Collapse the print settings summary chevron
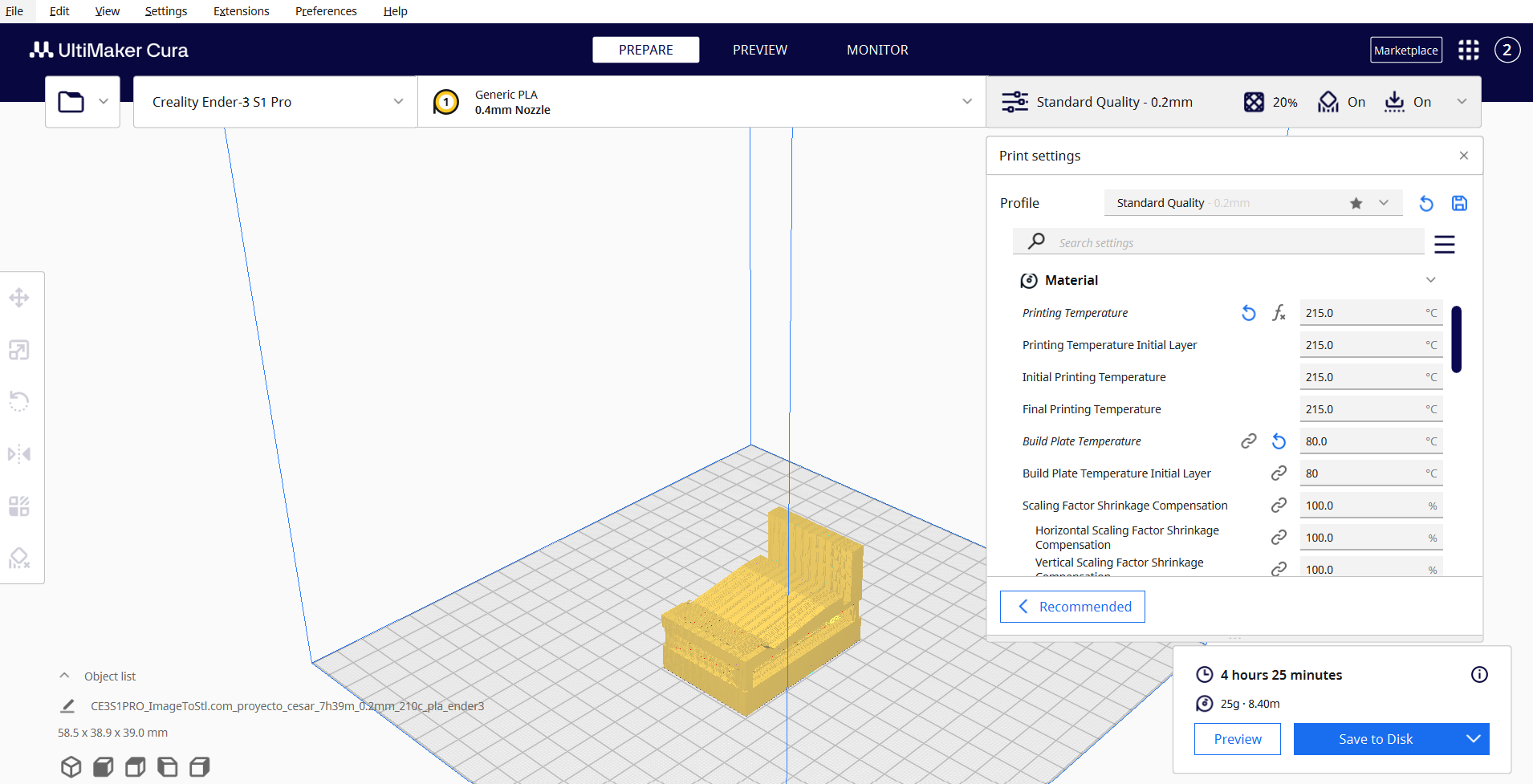 point(1462,102)
